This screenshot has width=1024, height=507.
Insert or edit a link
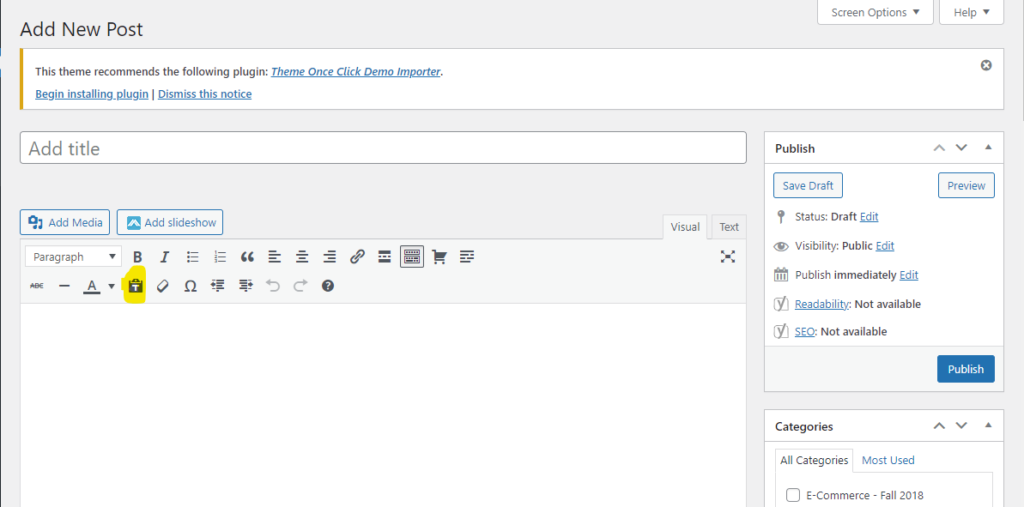tap(357, 257)
